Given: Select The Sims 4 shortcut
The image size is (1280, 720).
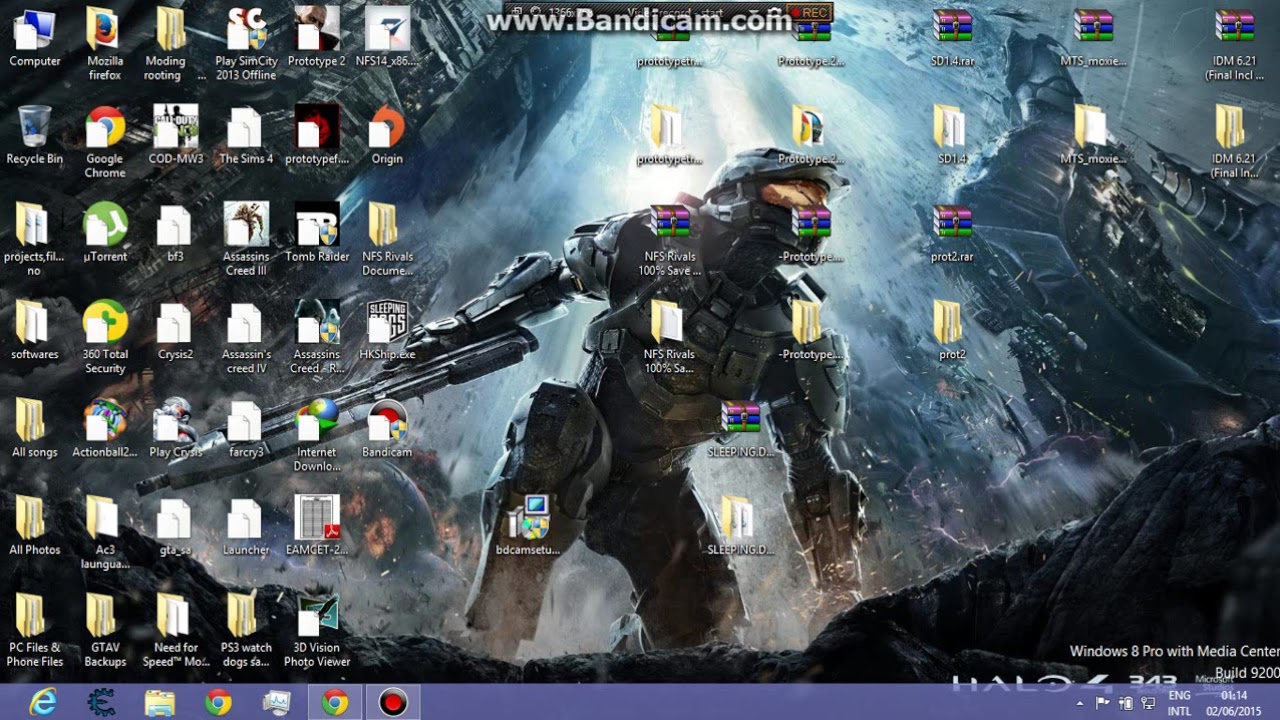Looking at the screenshot, I should pyautogui.click(x=246, y=135).
